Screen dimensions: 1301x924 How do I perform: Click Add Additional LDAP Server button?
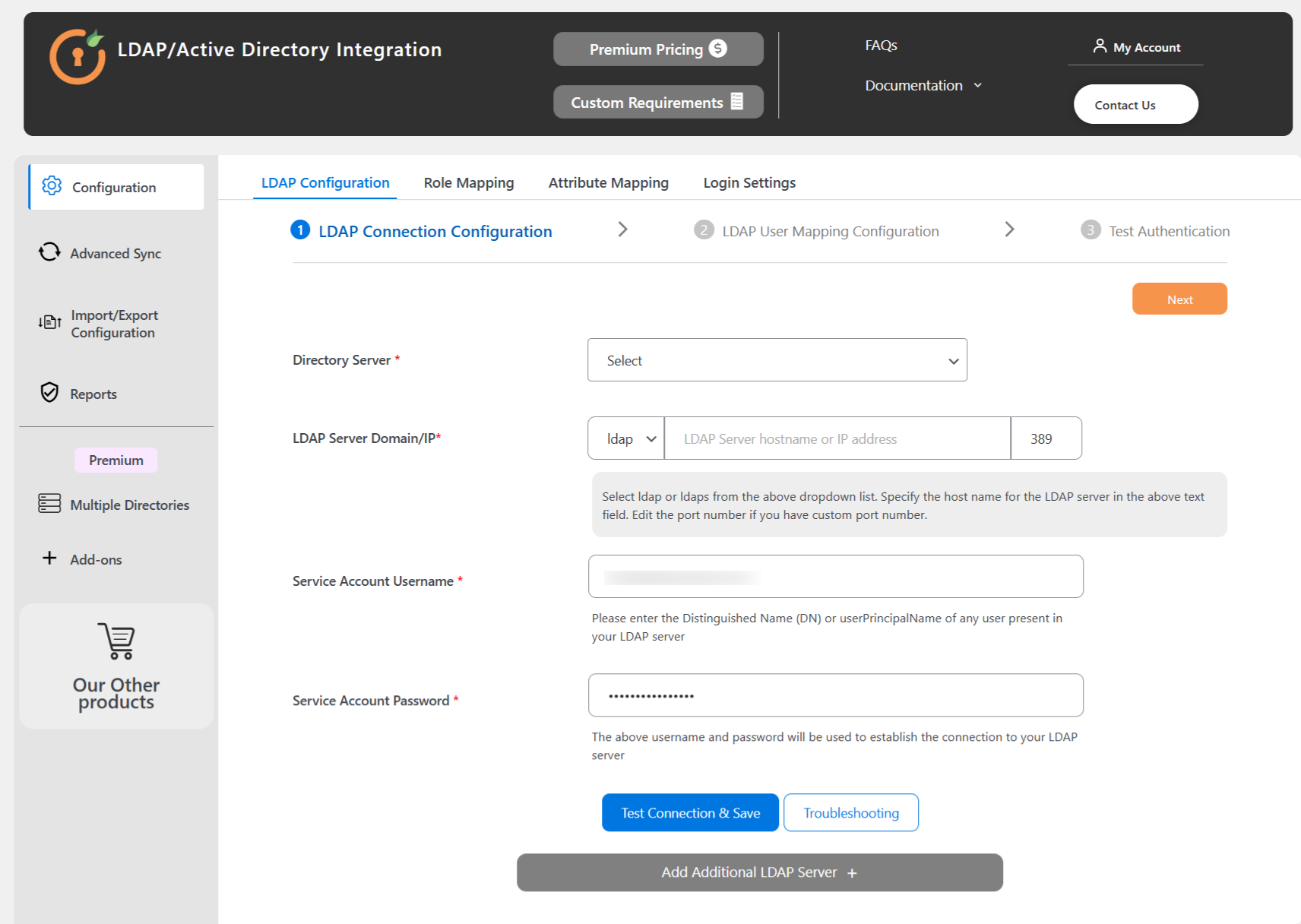[759, 872]
